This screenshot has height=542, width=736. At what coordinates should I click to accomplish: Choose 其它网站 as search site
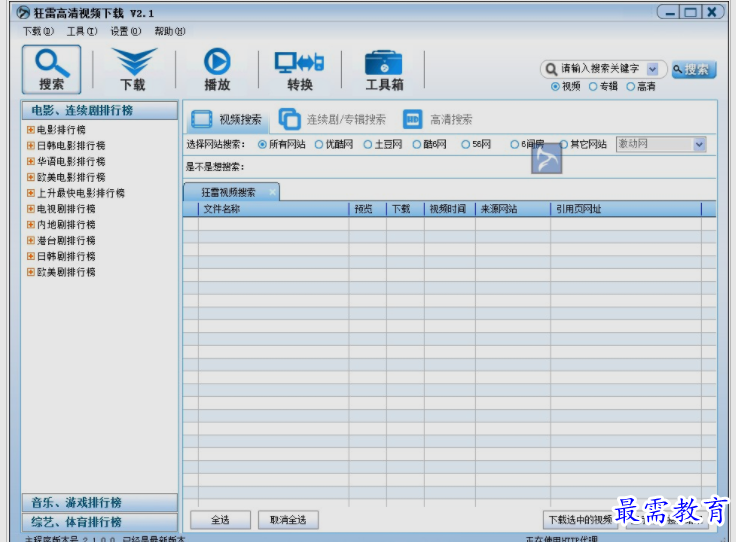[x=564, y=145]
